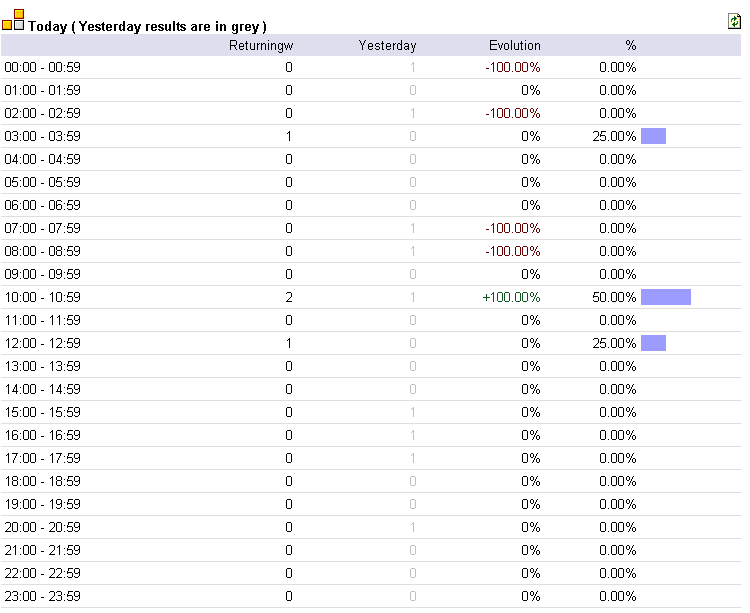Click the Today section title text

147,26
